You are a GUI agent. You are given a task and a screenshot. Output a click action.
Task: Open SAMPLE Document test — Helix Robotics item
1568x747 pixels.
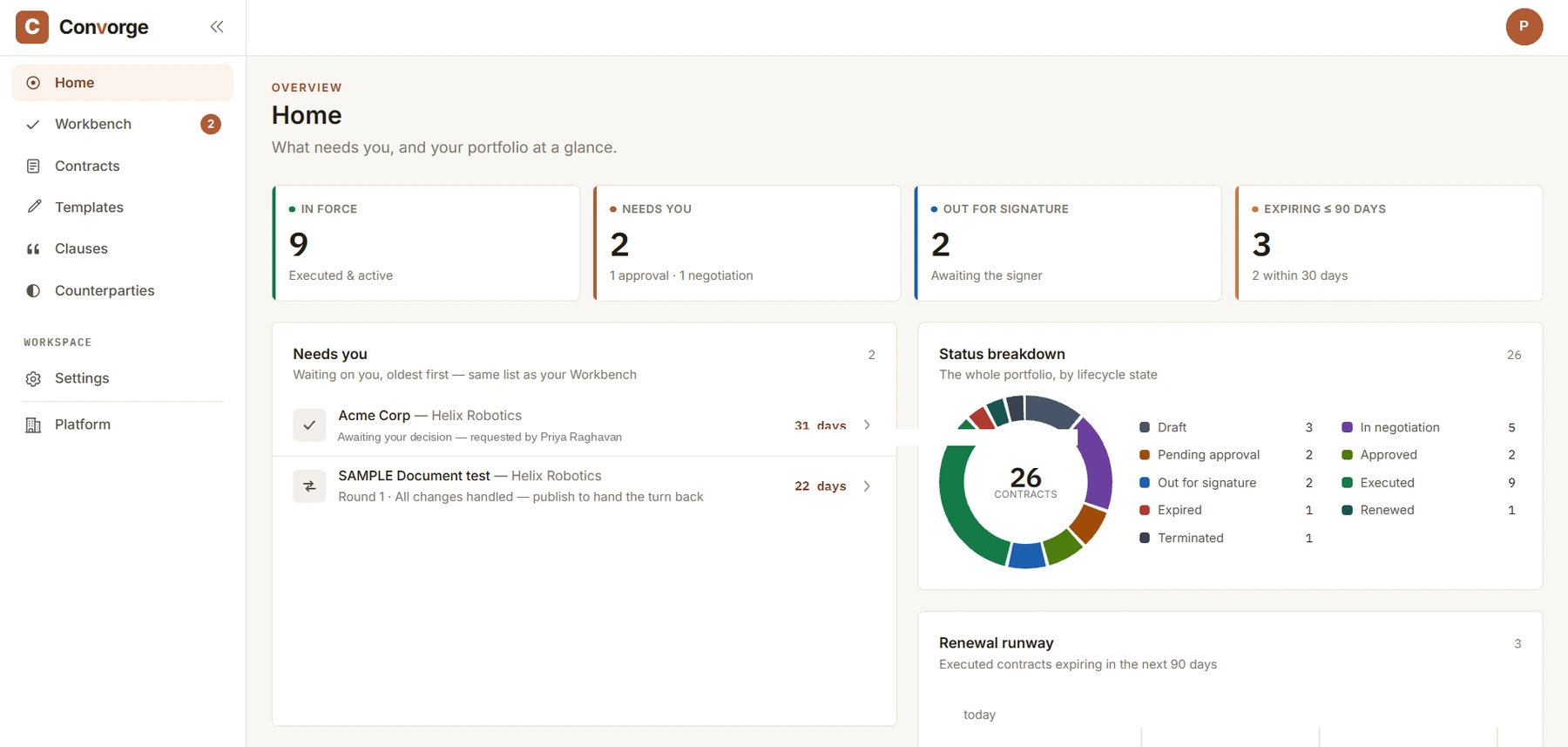tap(585, 486)
